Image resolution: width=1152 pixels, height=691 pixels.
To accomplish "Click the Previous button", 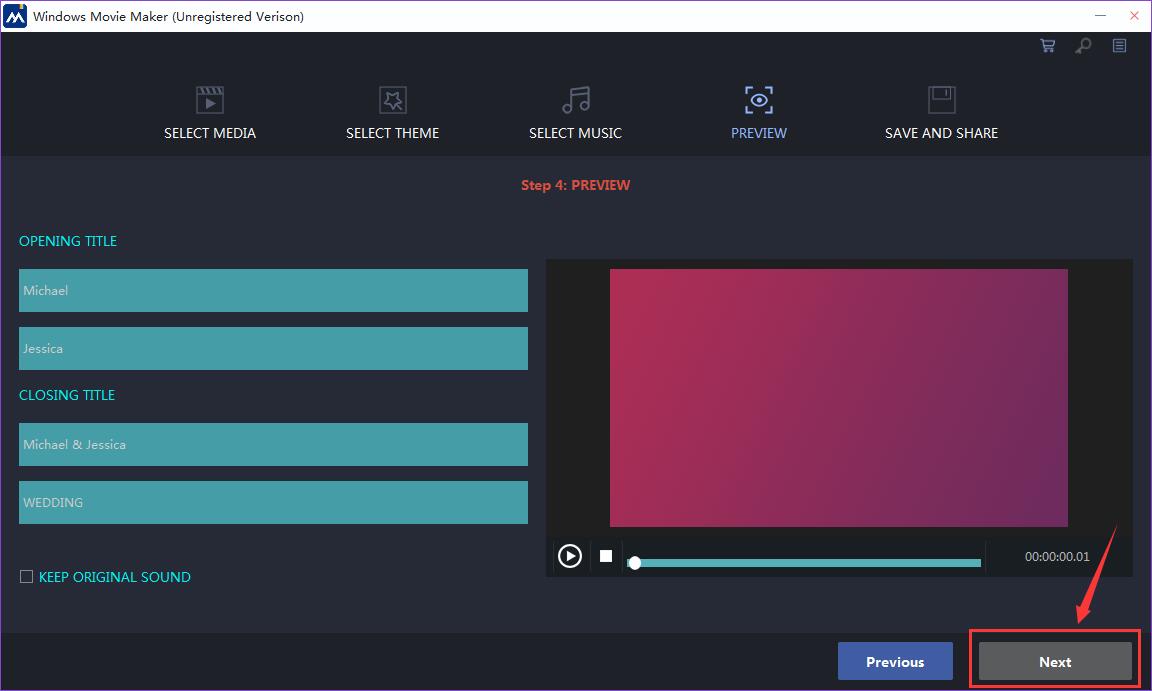I will [x=895, y=661].
